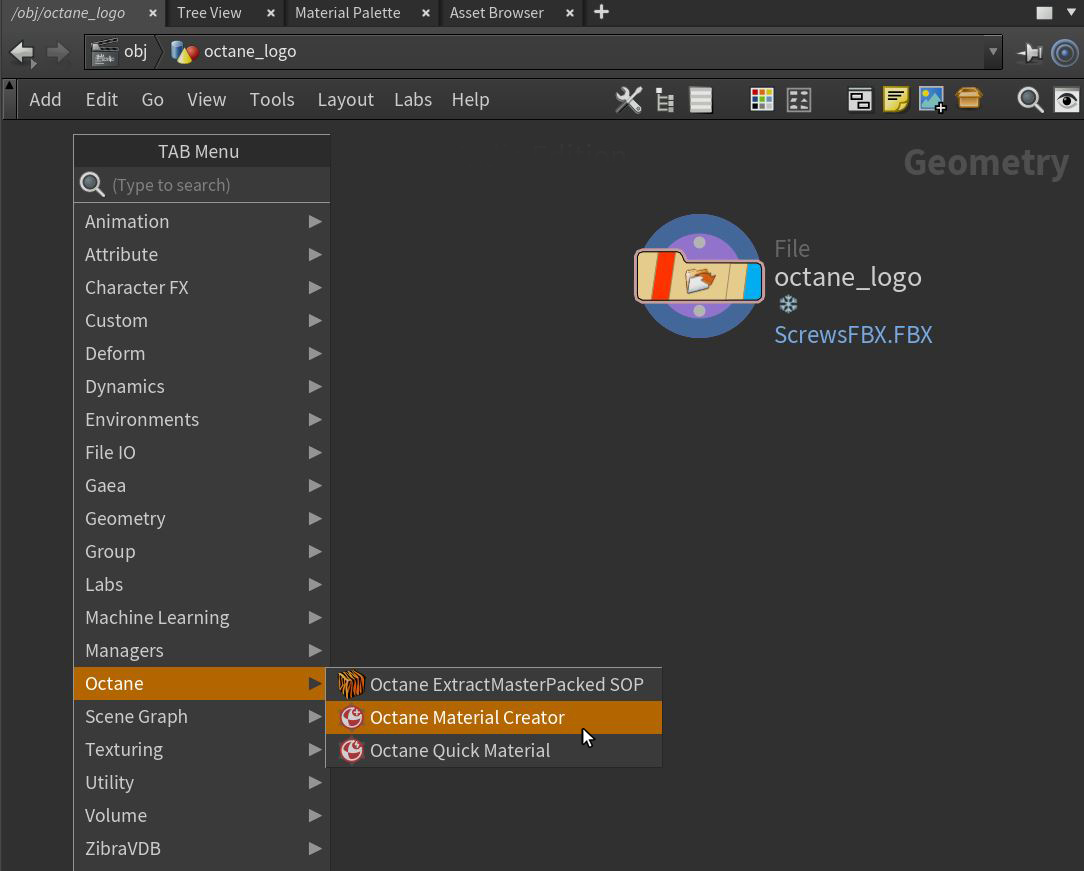Expand the Geometry submenu arrow
Viewport: 1084px width, 871px height.
coord(315,518)
